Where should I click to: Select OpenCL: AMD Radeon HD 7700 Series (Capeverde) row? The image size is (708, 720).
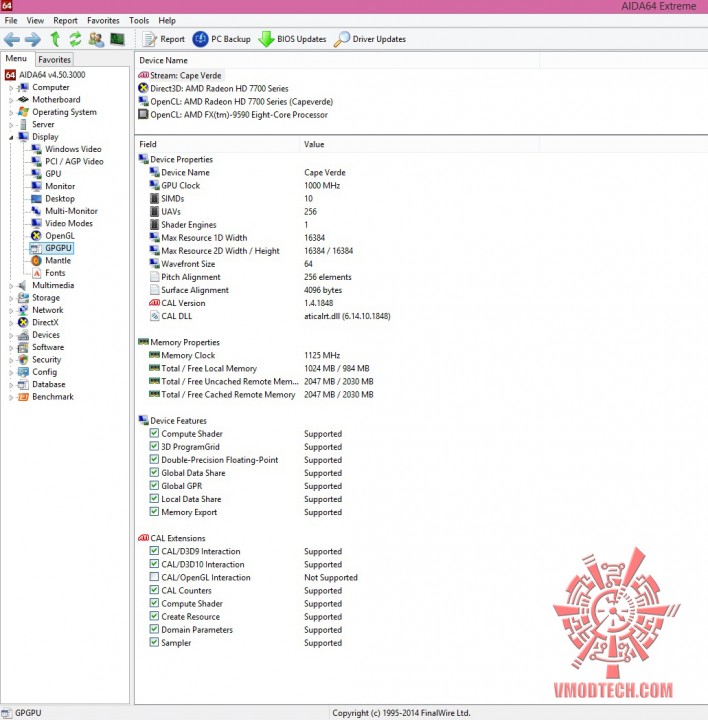242,101
